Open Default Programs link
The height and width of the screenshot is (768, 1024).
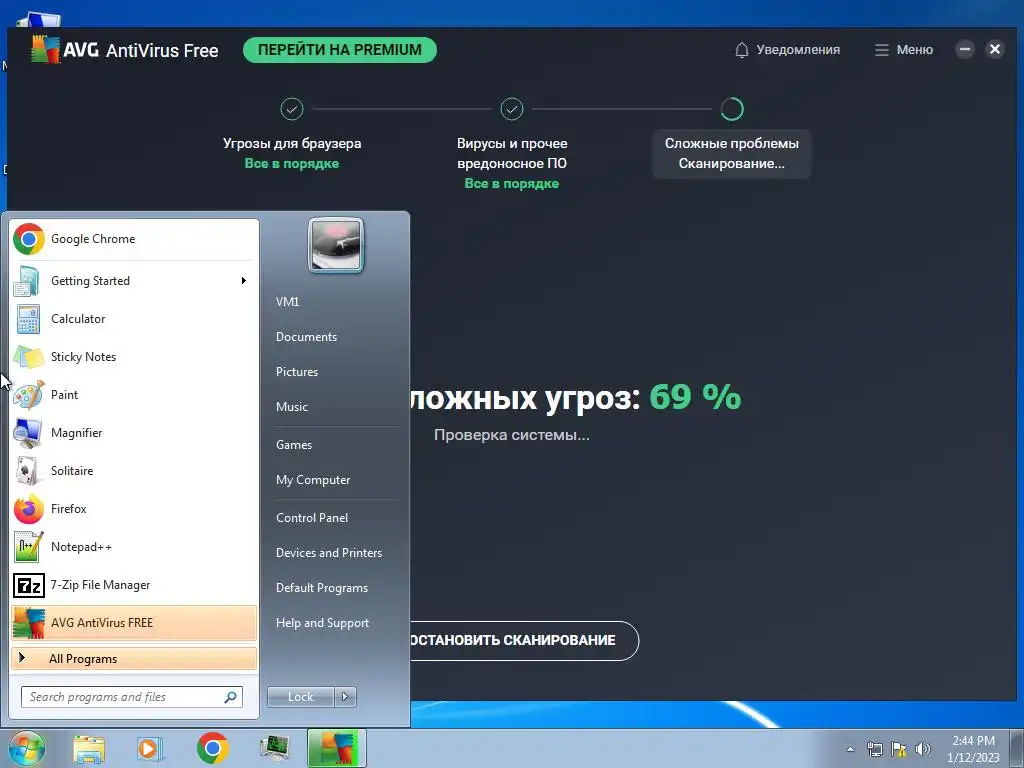coord(322,588)
